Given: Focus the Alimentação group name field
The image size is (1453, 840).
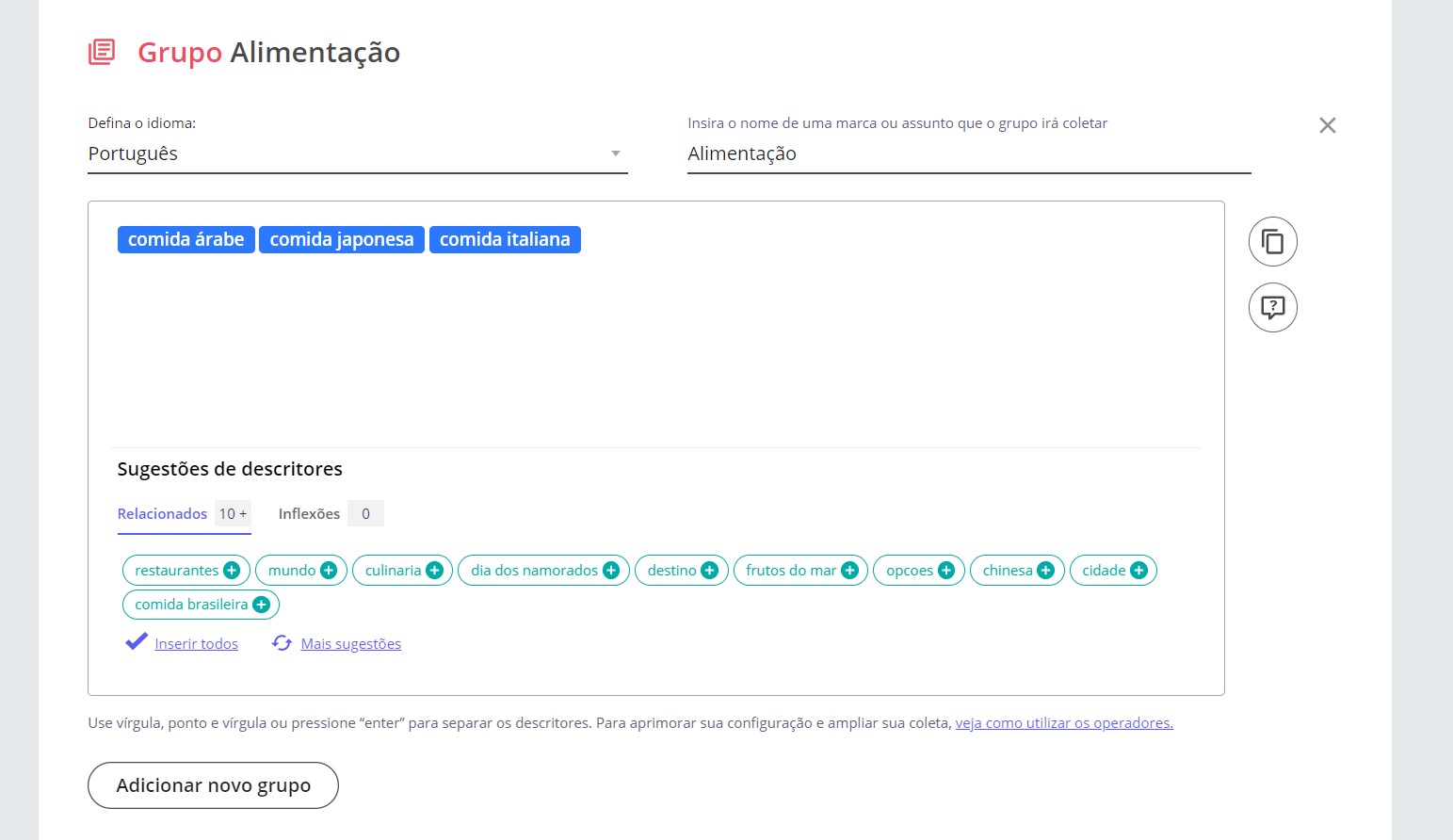Looking at the screenshot, I should point(969,153).
